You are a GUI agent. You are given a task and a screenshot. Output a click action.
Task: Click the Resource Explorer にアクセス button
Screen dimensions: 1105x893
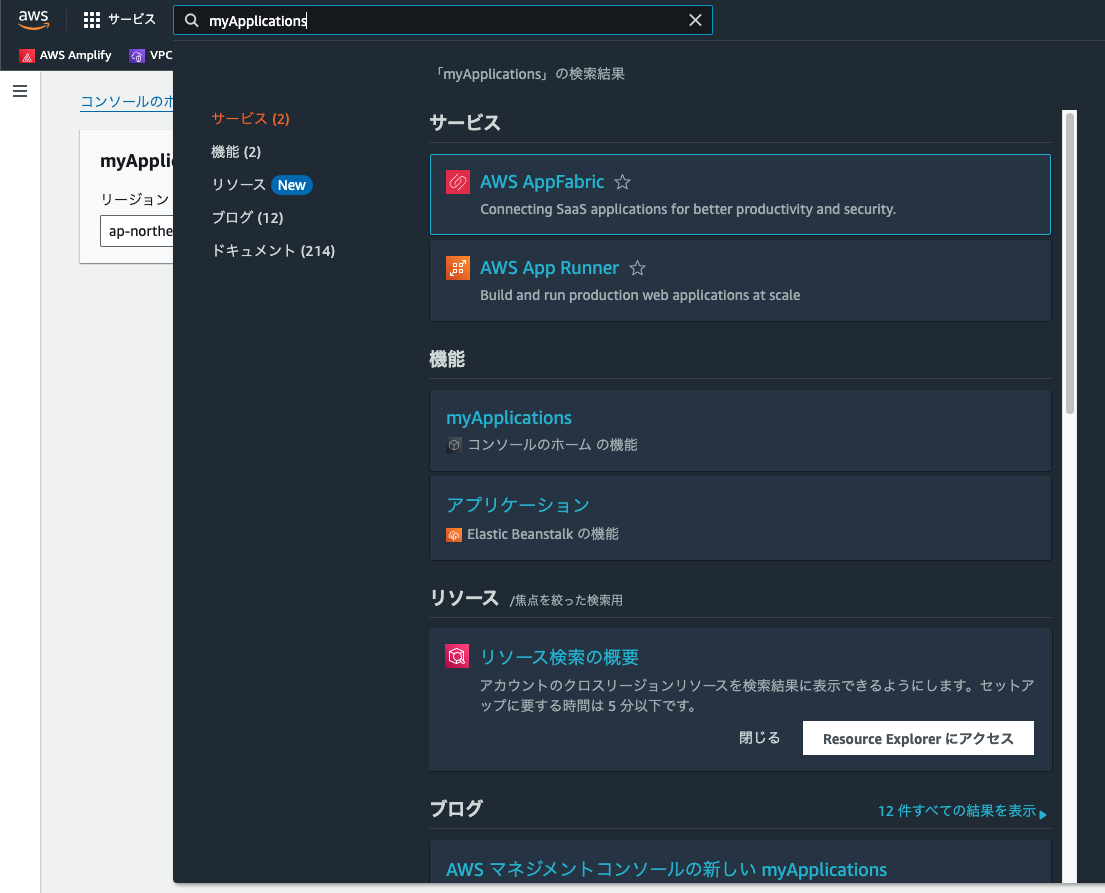[x=917, y=738]
